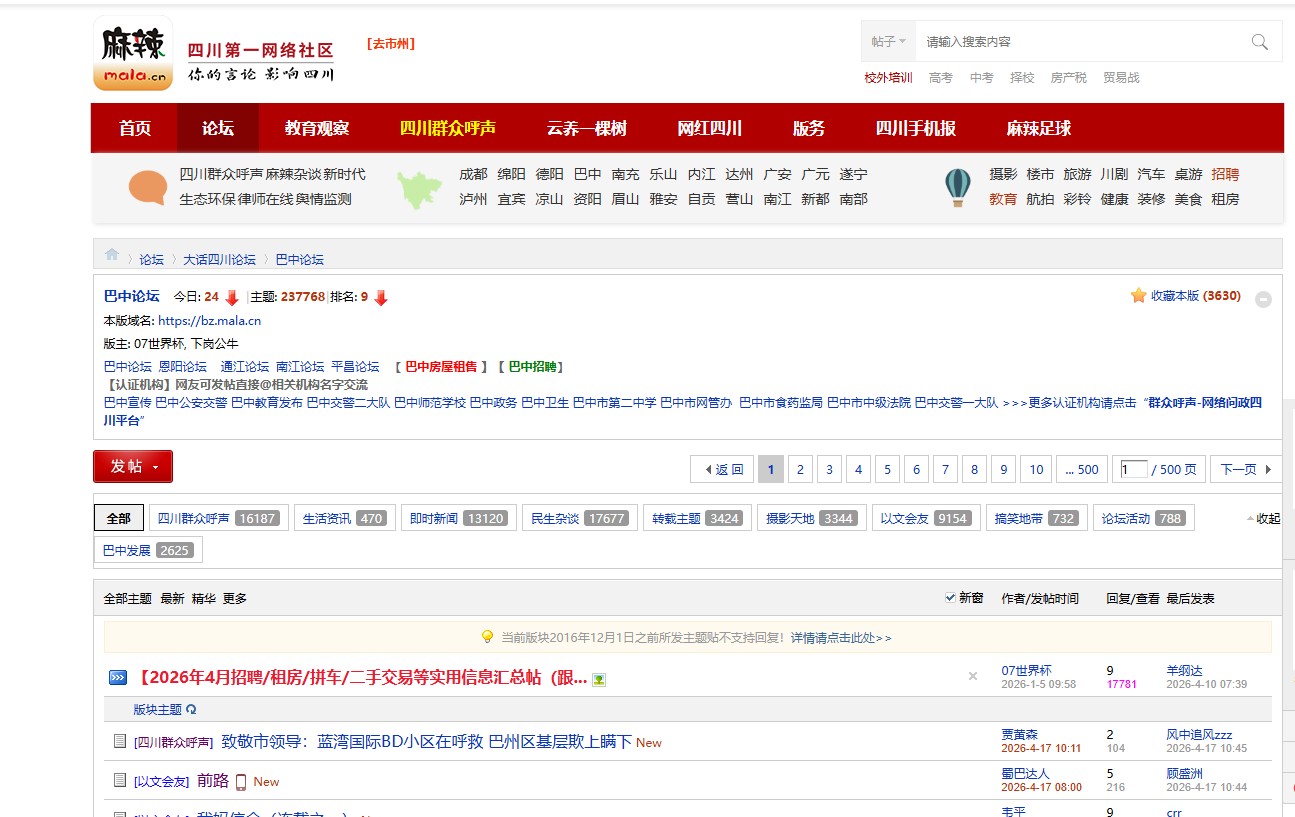
Task: Click refresh icon next to 版块主题
Action: pos(191,710)
